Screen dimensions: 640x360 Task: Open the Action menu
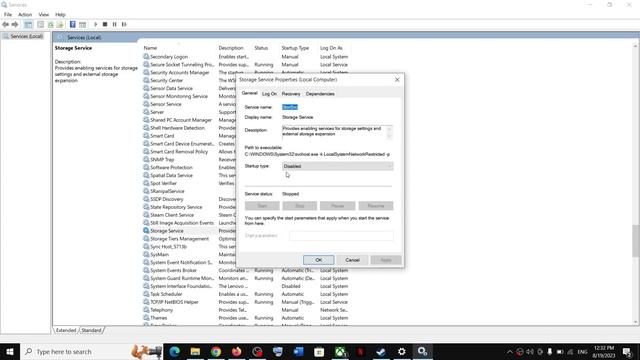click(25, 14)
